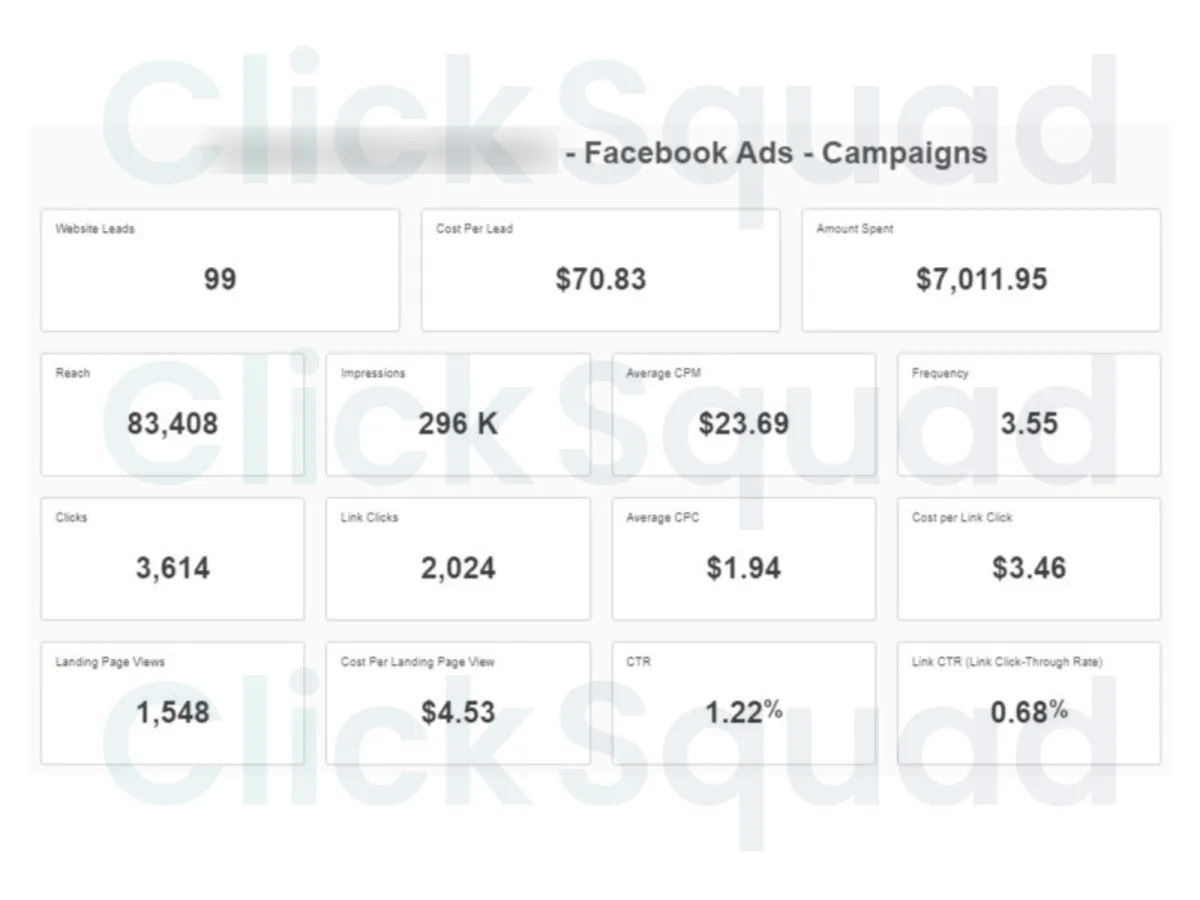Open the Reach 83,408 widget
This screenshot has width=1200, height=900.
pyautogui.click(x=172, y=415)
